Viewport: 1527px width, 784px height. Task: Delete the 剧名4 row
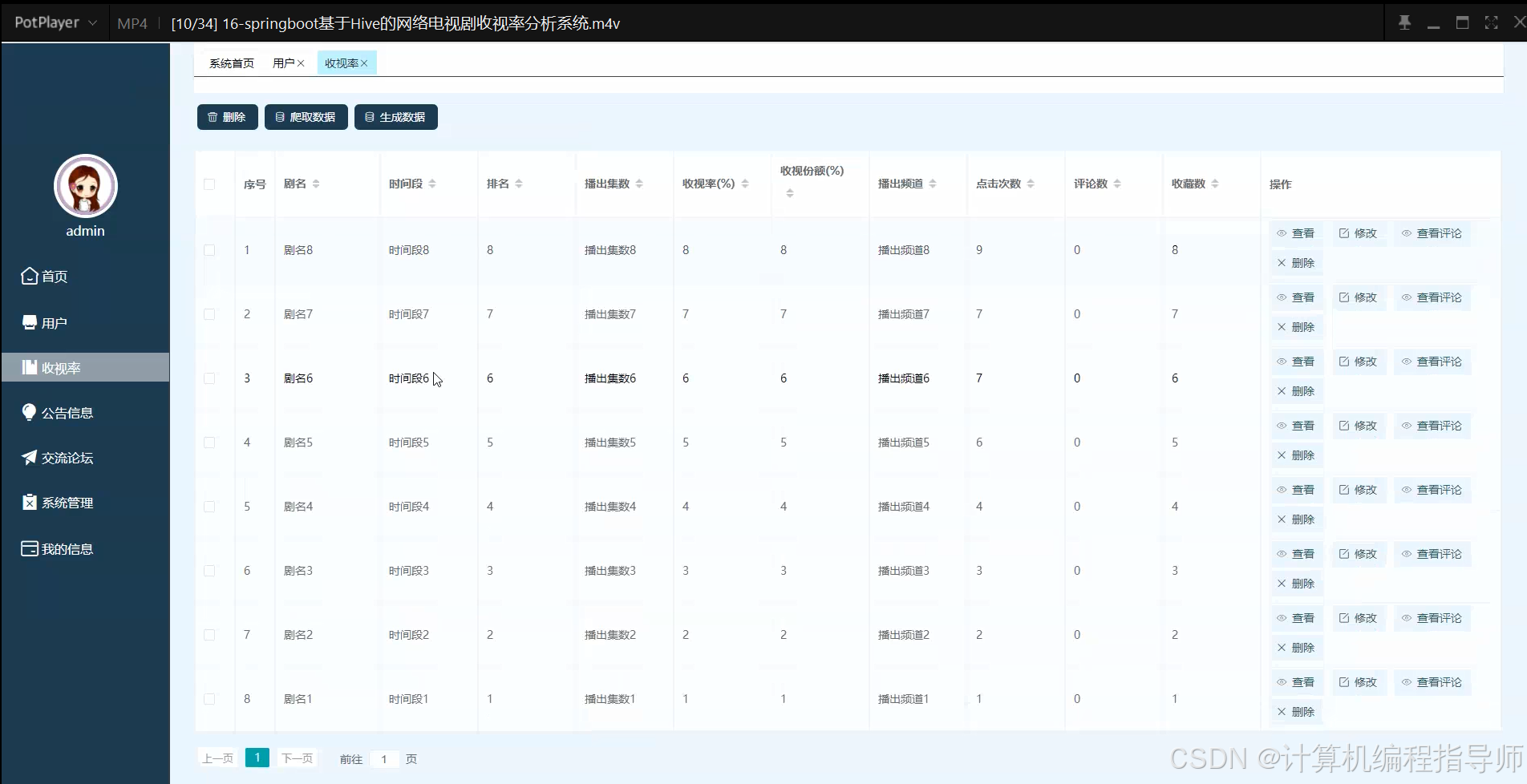pos(1295,519)
